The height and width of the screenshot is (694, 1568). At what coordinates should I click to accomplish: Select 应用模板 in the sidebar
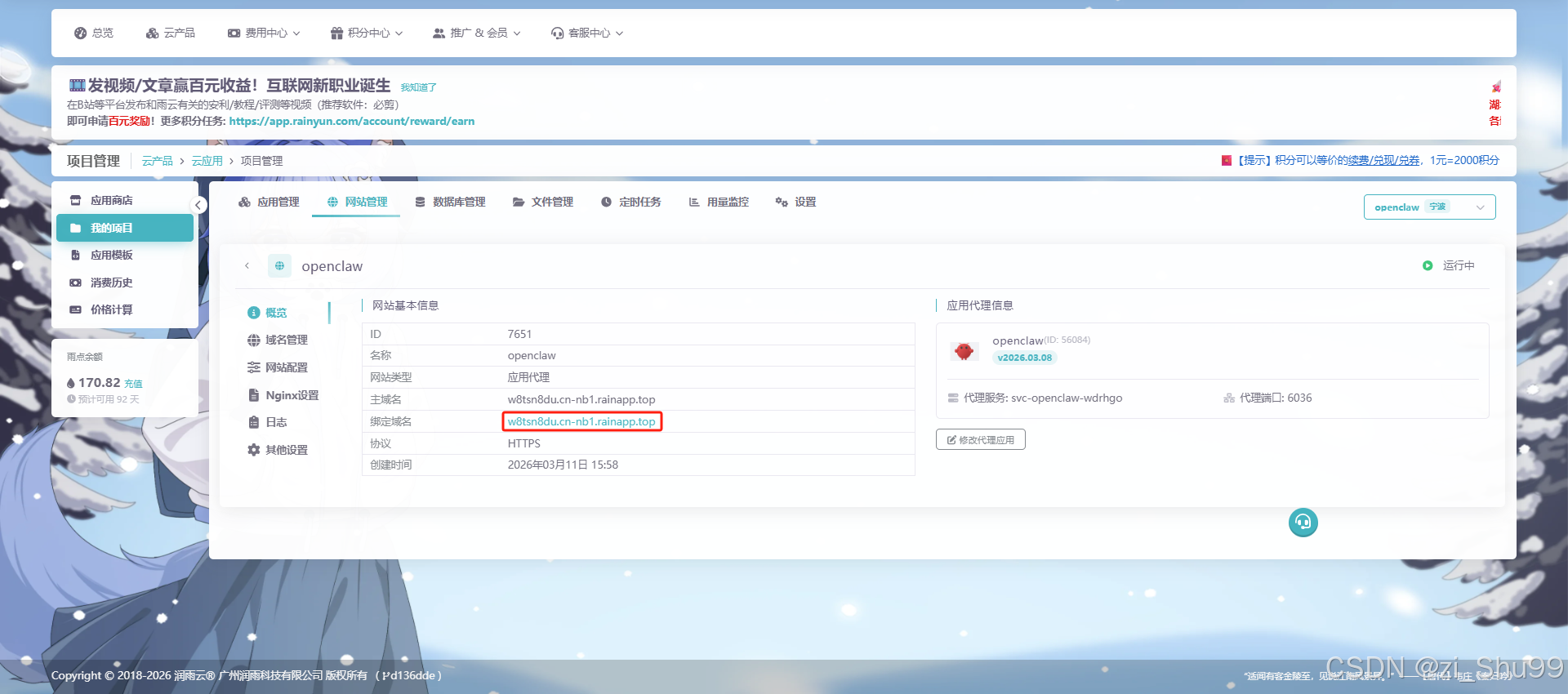111,256
